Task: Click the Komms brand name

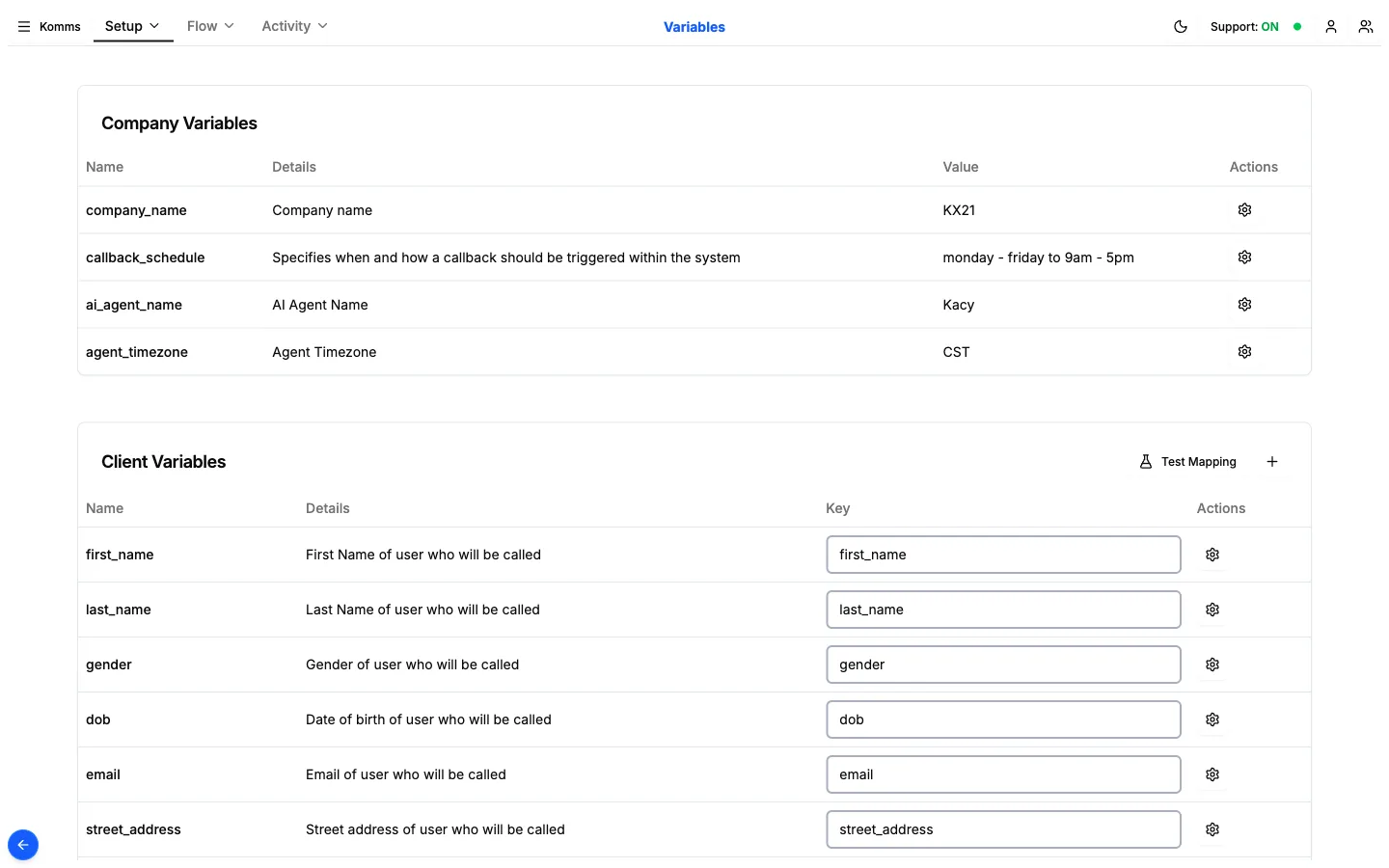Action: [x=60, y=27]
